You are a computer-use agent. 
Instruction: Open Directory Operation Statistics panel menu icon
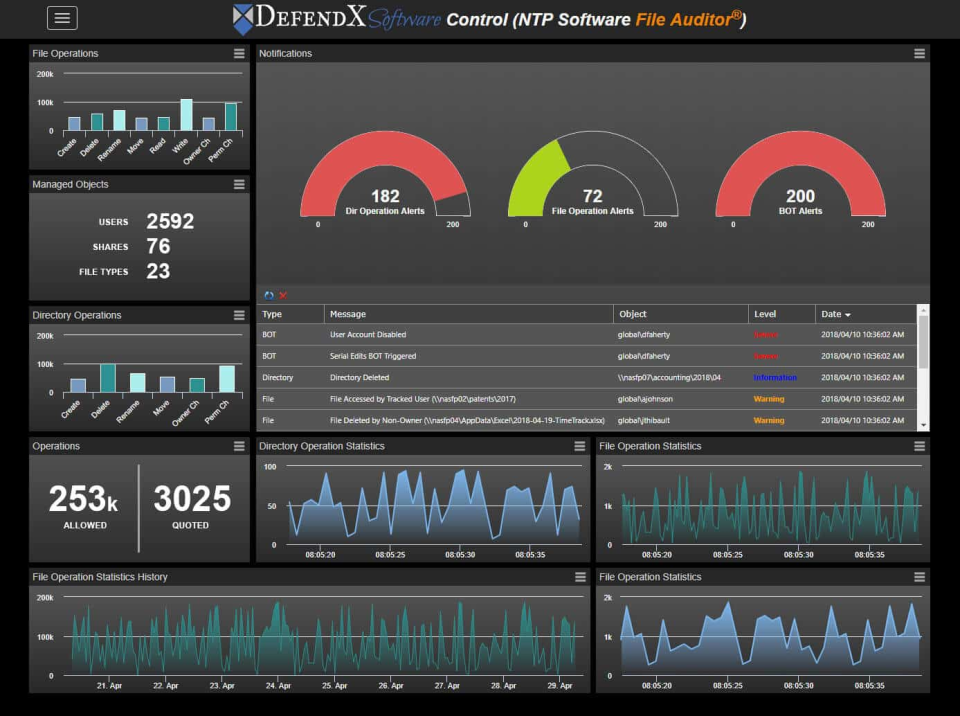pos(580,446)
